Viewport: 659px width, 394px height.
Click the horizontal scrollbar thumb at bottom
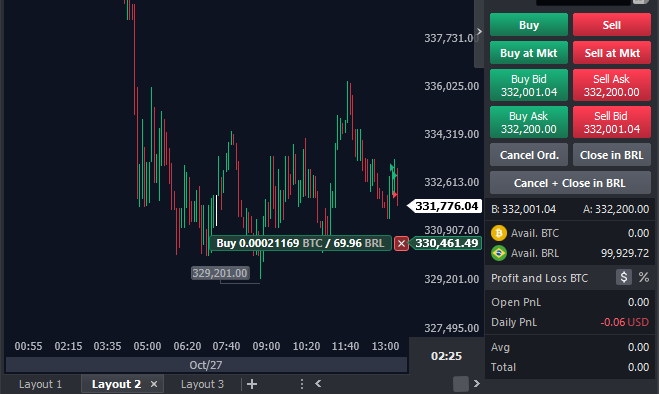(461, 384)
